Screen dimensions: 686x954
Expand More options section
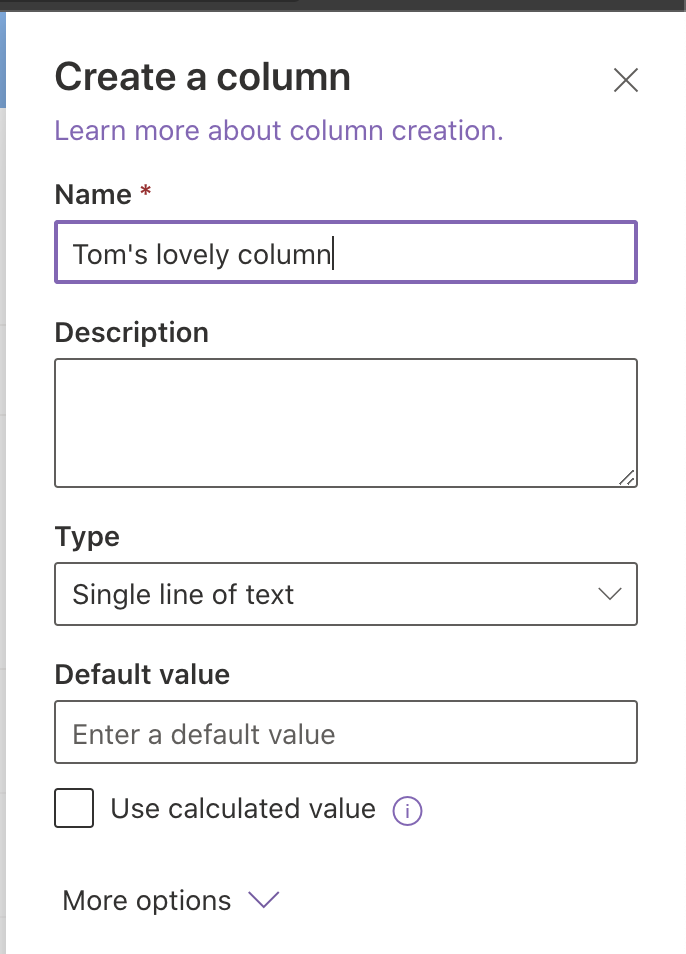pos(170,900)
